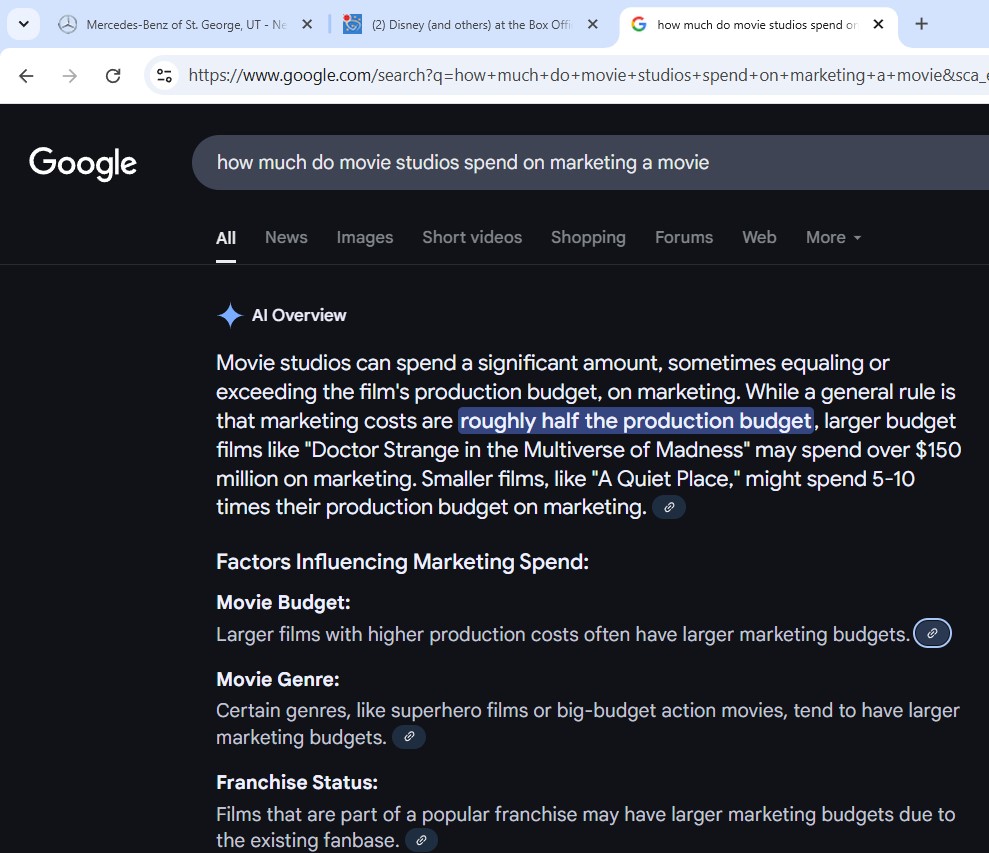Click the Google logo
The image size is (989, 853).
(83, 163)
